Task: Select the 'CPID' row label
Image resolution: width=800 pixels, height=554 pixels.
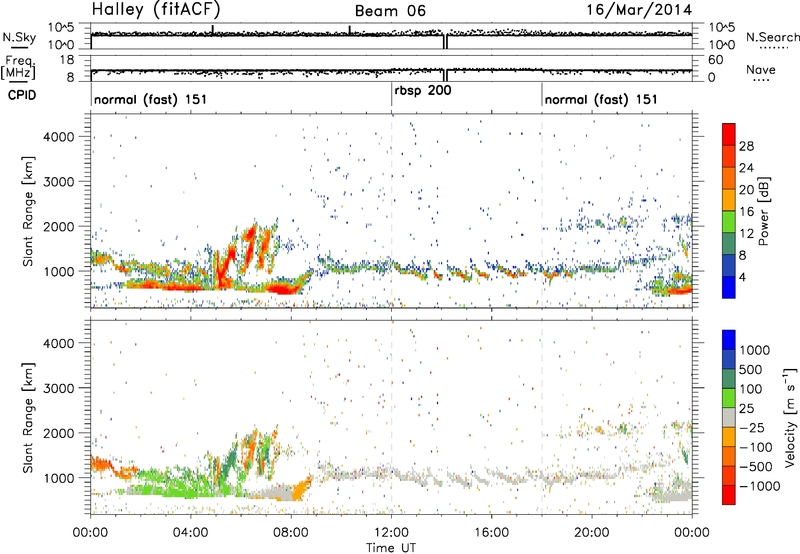Action: [22, 95]
